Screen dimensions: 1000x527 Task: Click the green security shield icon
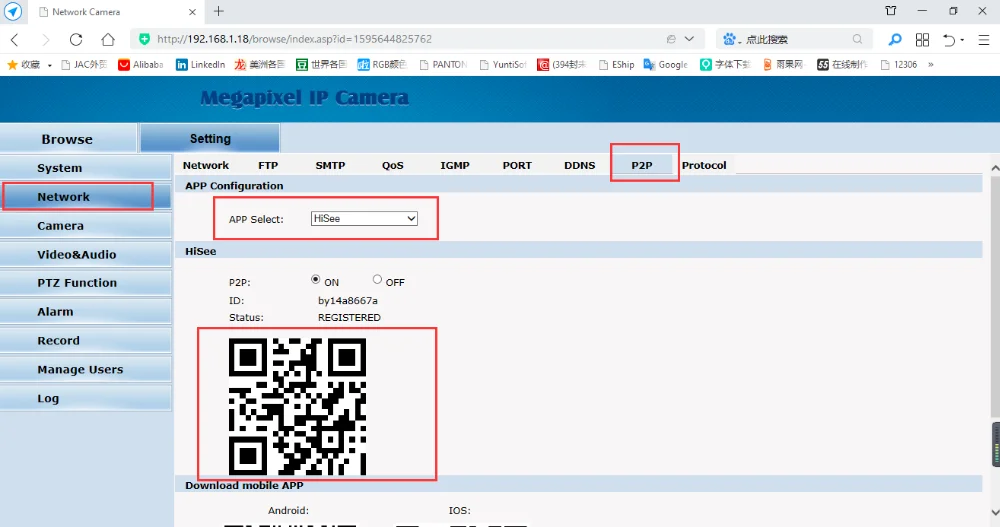145,39
